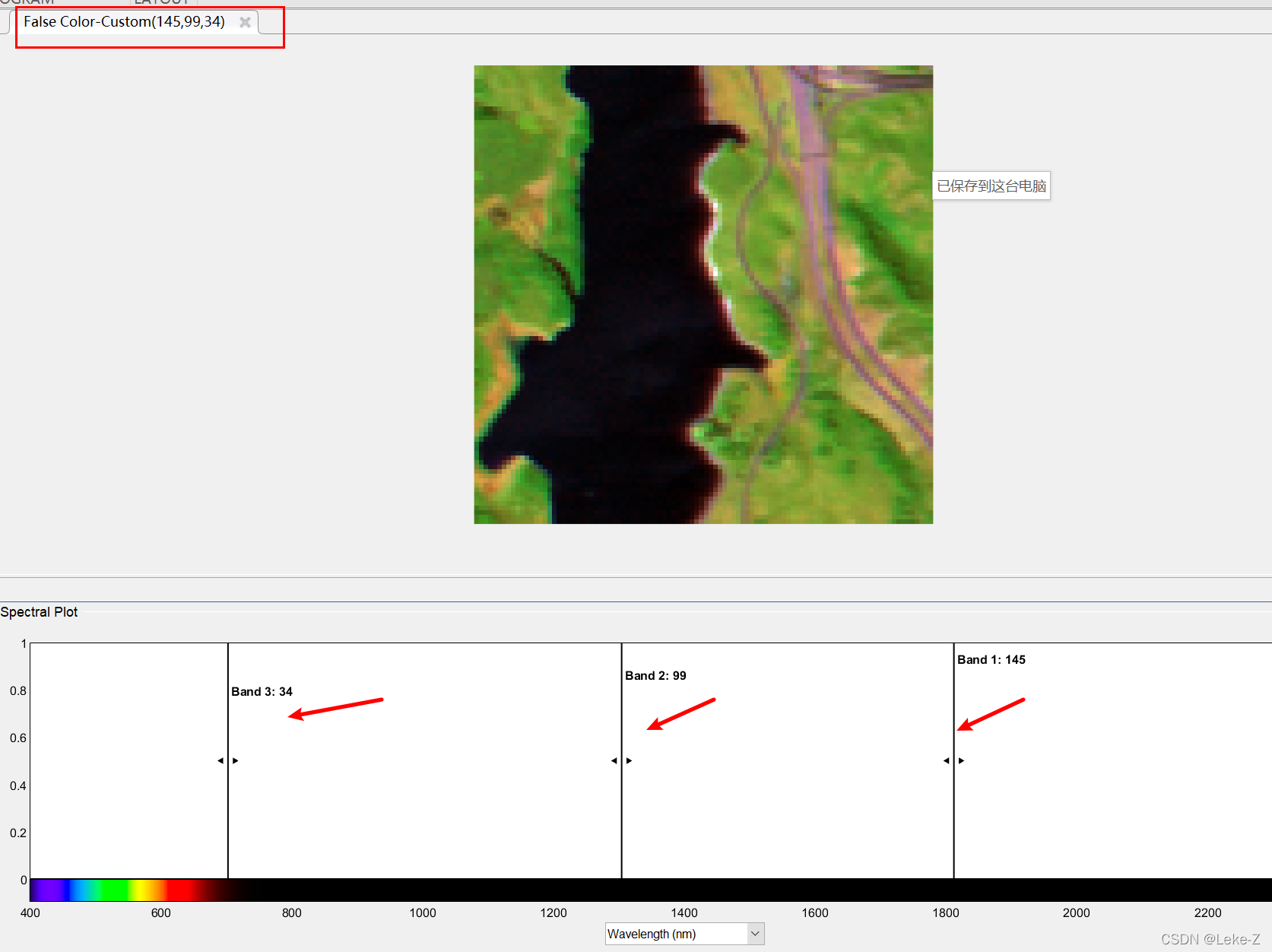Select the Band 2: 99 vertical marker line
Image resolution: width=1272 pixels, height=952 pixels.
621,798
